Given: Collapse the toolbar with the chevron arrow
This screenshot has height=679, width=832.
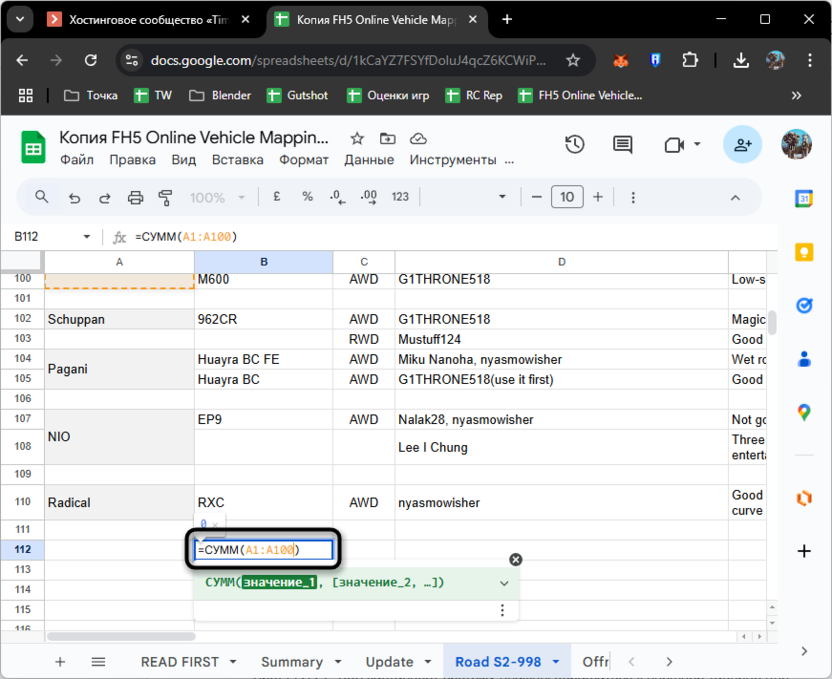Looking at the screenshot, I should (735, 197).
